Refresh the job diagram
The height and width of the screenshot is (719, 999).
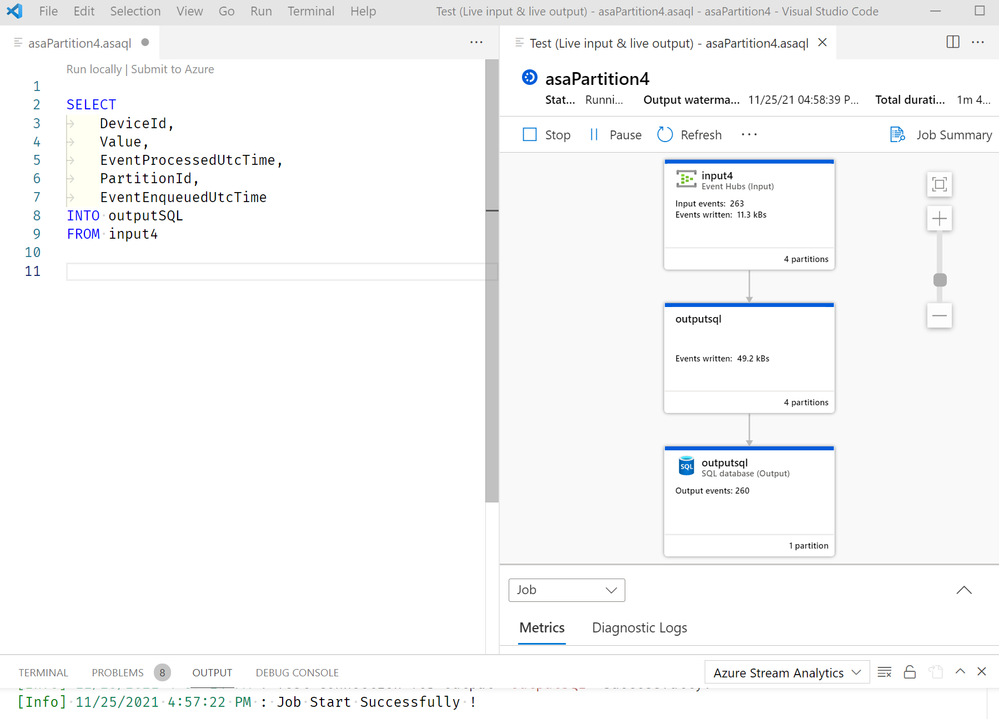tap(689, 134)
